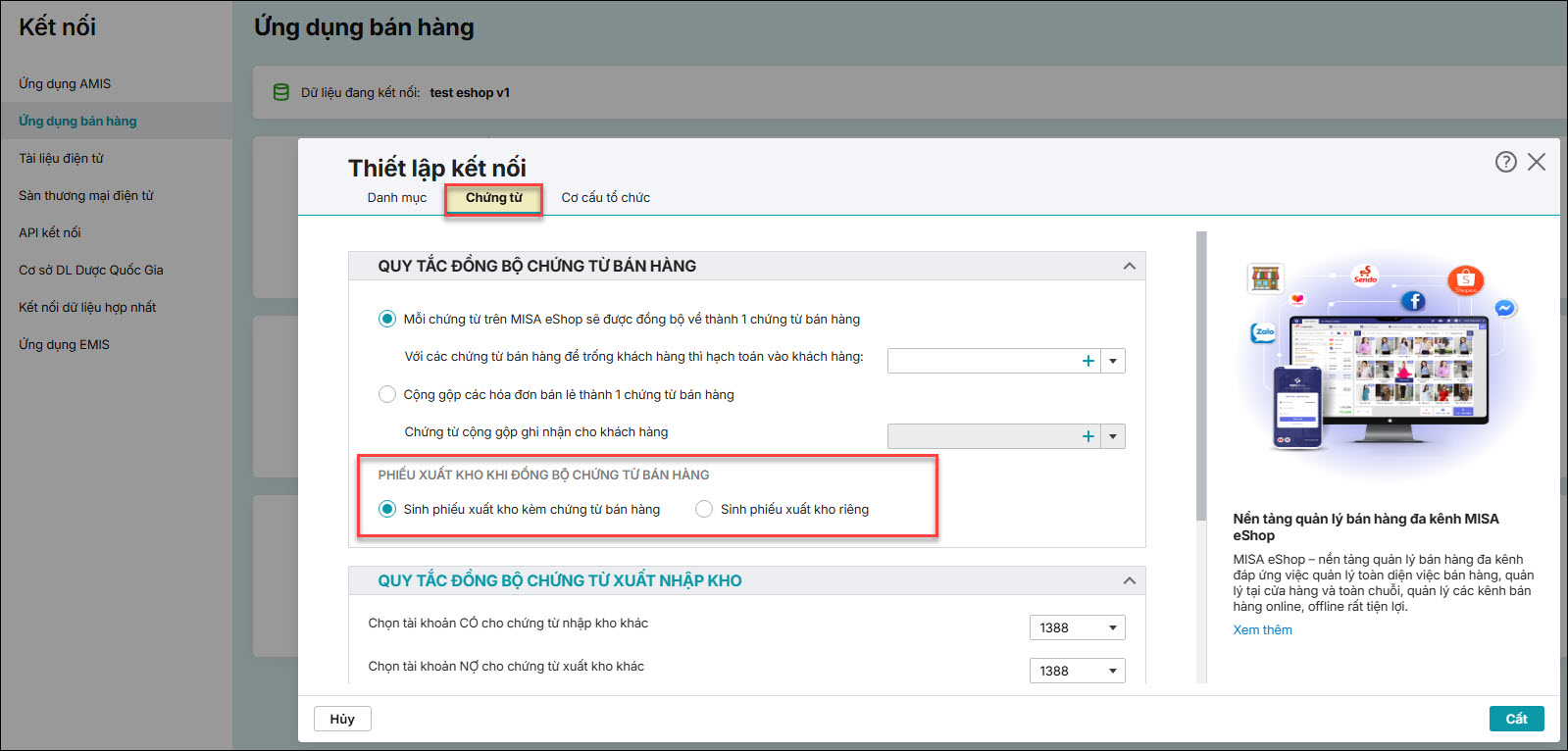Click the dialog's vertical scrollbar thumb

pos(1201,375)
